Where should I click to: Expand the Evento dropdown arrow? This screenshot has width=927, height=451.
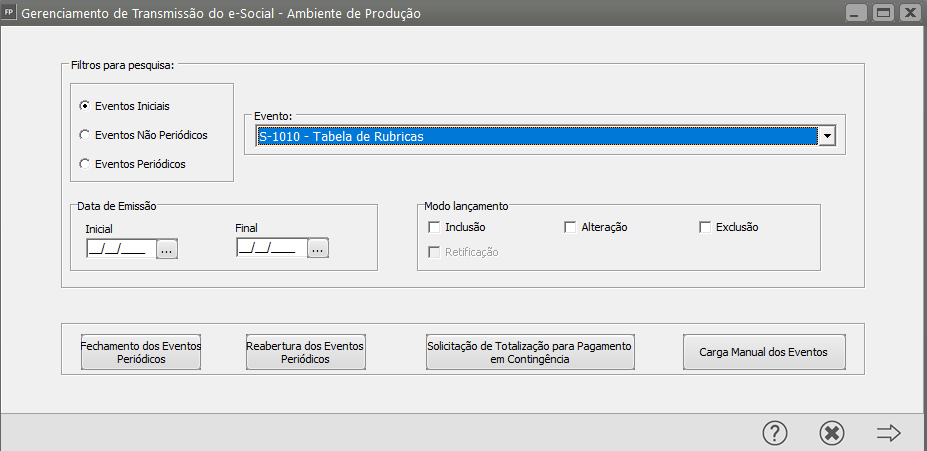pyautogui.click(x=827, y=136)
